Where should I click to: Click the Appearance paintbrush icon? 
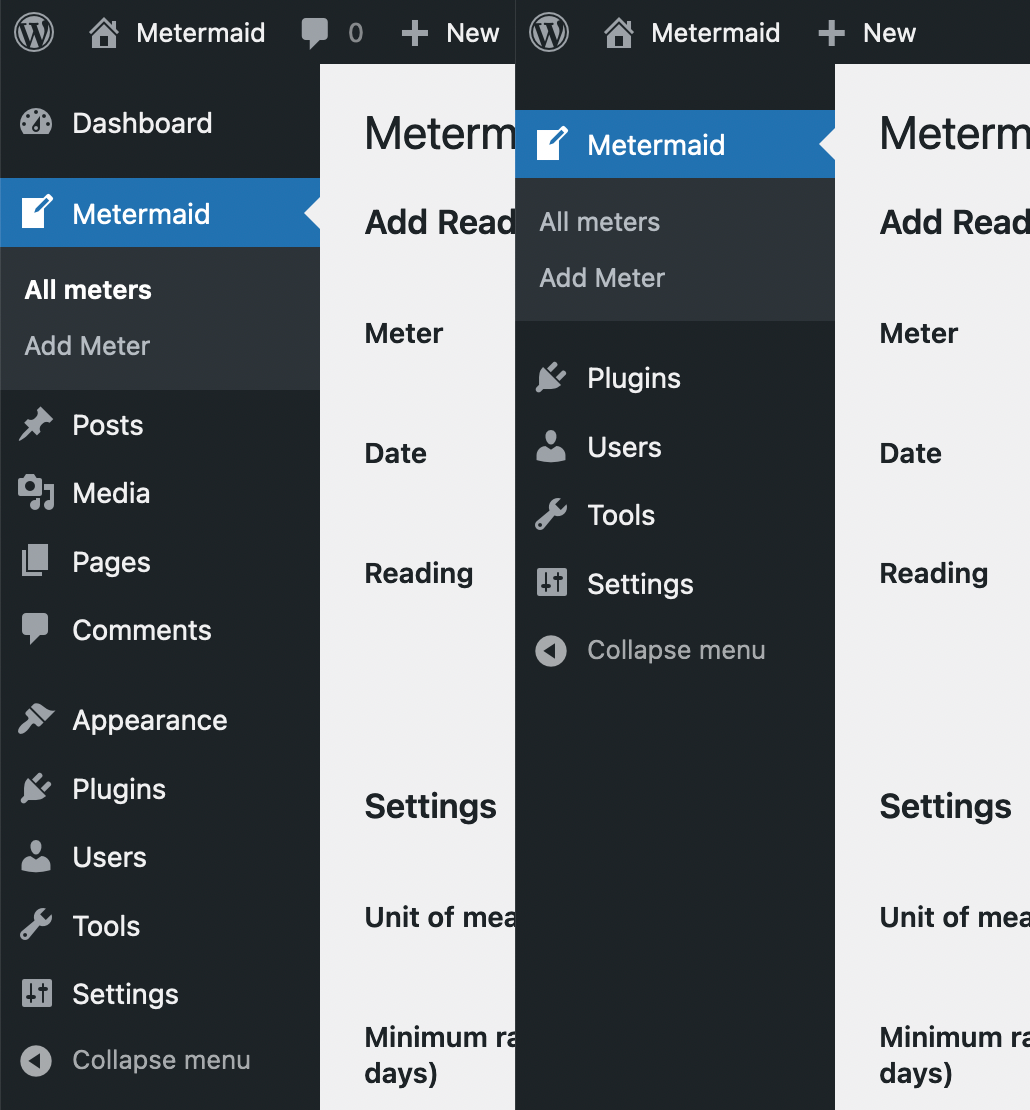point(36,719)
